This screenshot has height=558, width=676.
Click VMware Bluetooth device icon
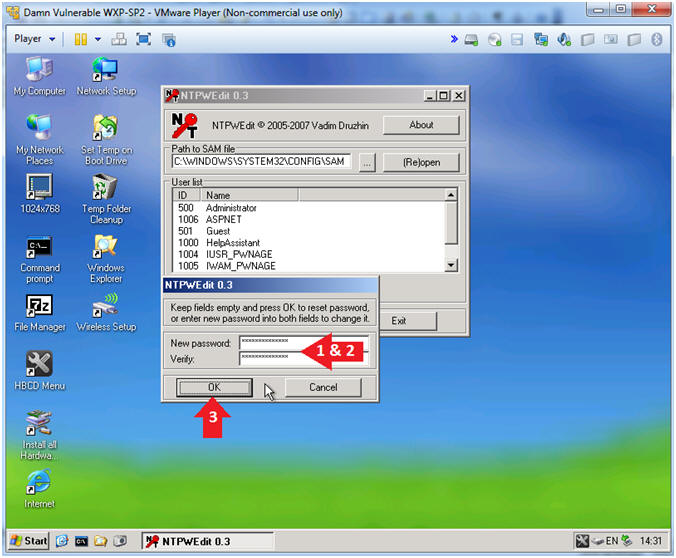point(656,40)
